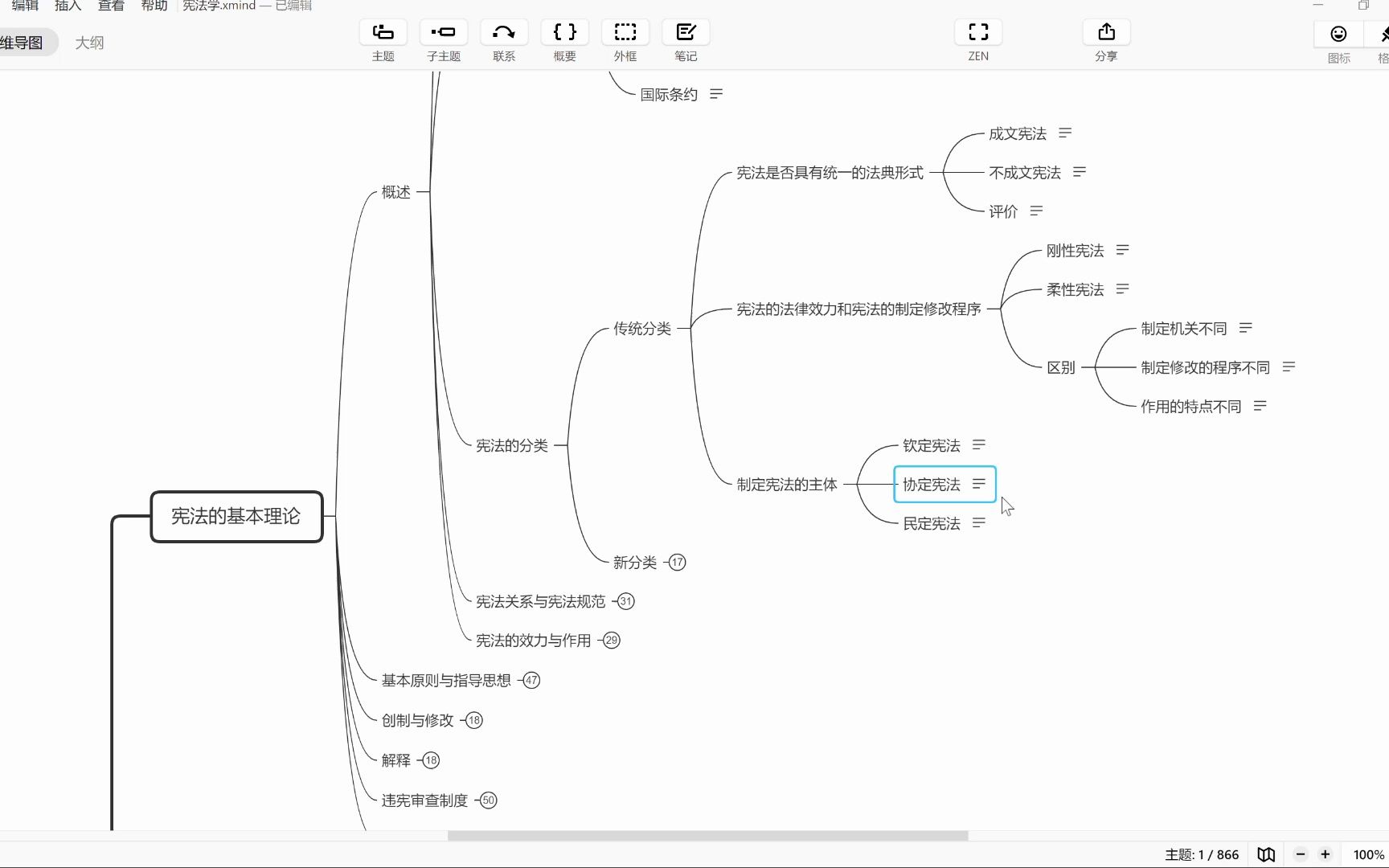This screenshot has width=1389, height=868.
Task: Click the 主题: 1 / 866 topic count
Action: (x=1202, y=854)
